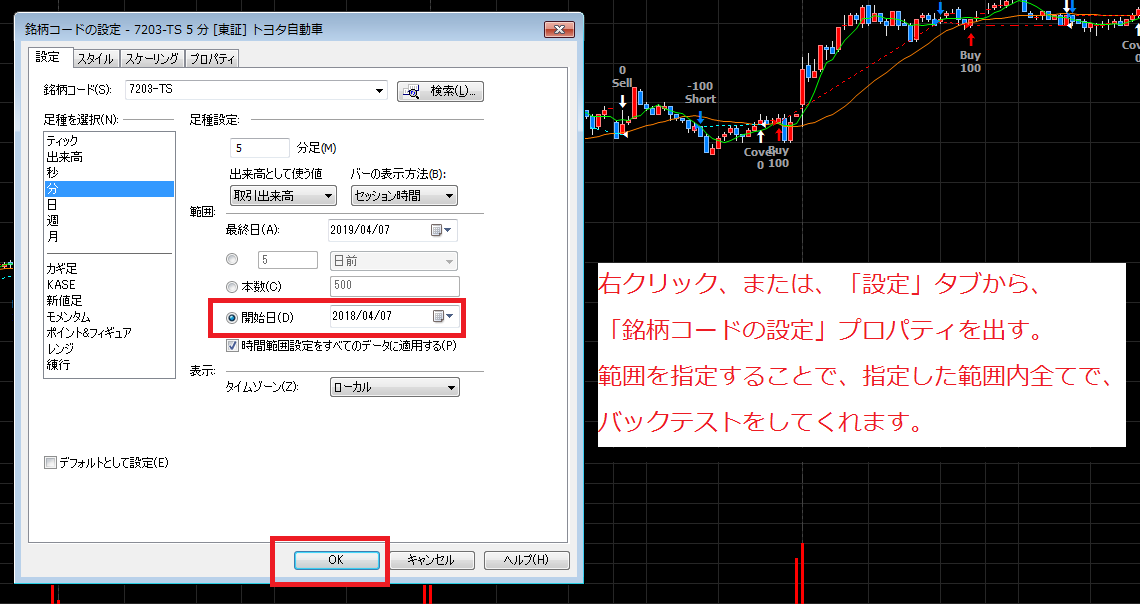
Task: Select レンジ in chart type list
Action: [109, 349]
